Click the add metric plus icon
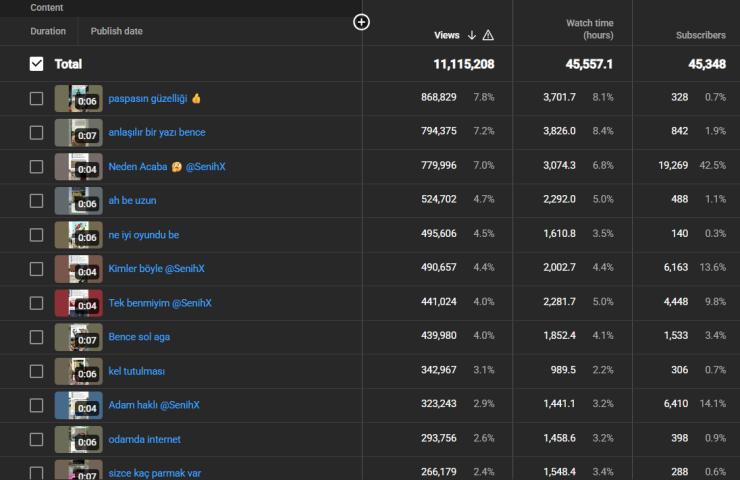The height and width of the screenshot is (480, 740). click(x=362, y=22)
